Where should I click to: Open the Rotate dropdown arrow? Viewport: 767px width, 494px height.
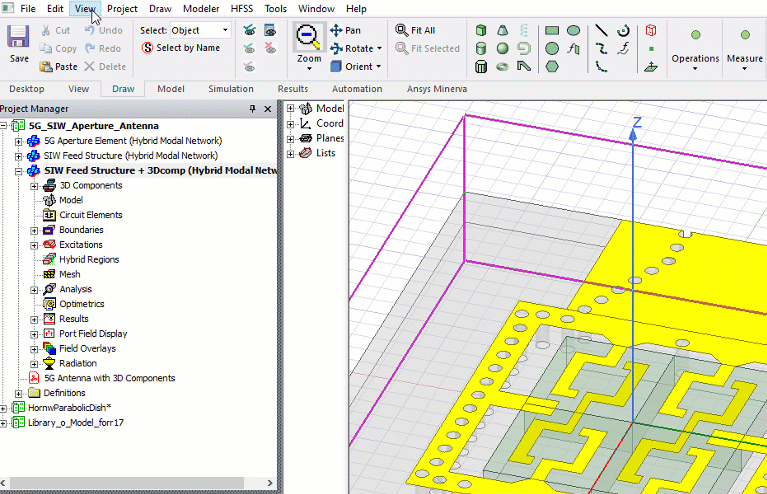coord(379,48)
